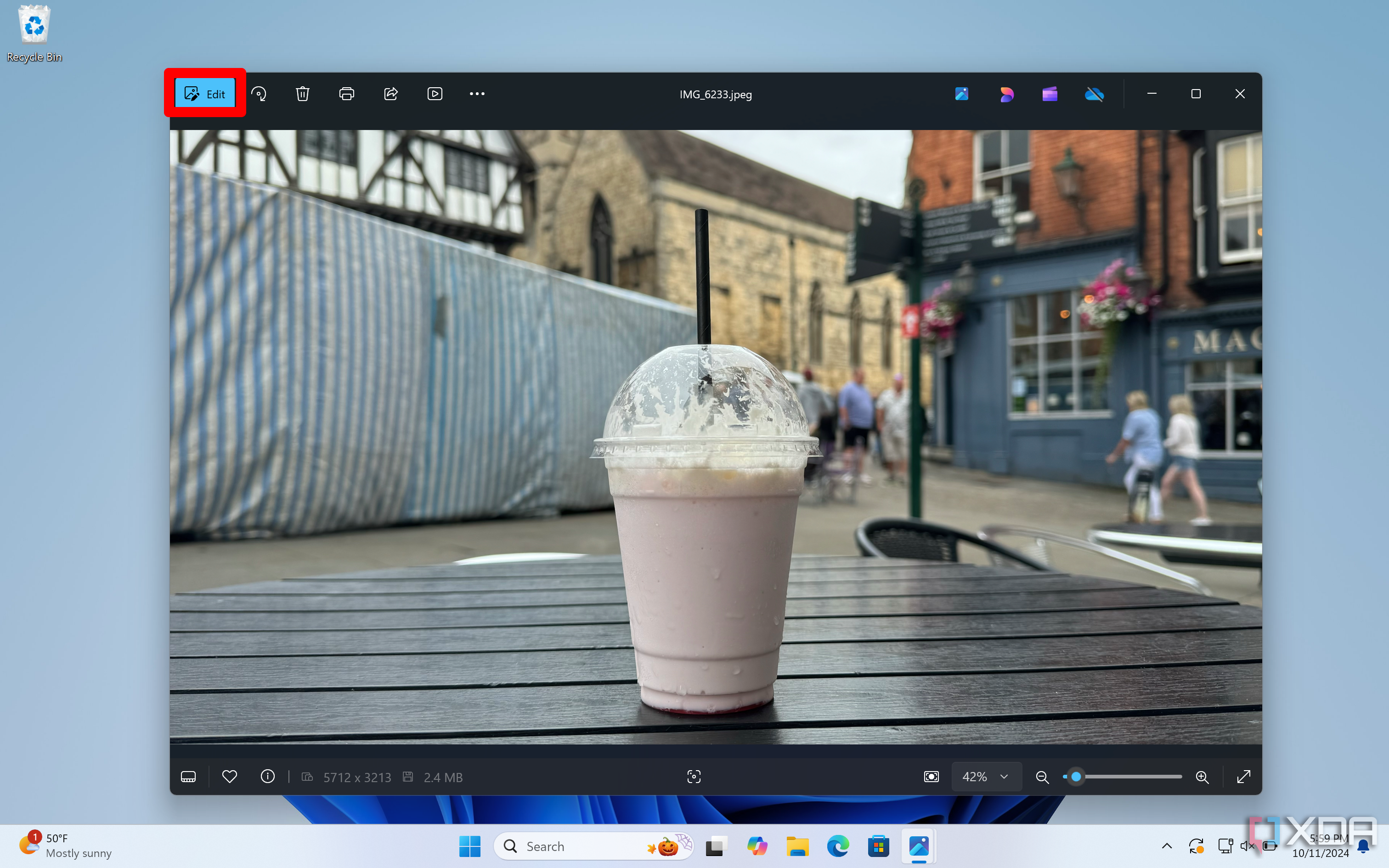The height and width of the screenshot is (868, 1389).
Task: Click the slideshow/play icon
Action: click(435, 93)
